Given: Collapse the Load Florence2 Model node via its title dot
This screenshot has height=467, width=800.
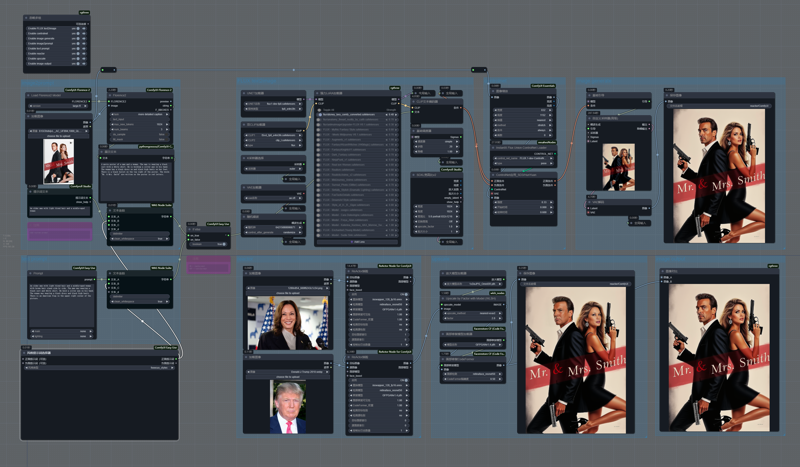Looking at the screenshot, I should click(28, 95).
